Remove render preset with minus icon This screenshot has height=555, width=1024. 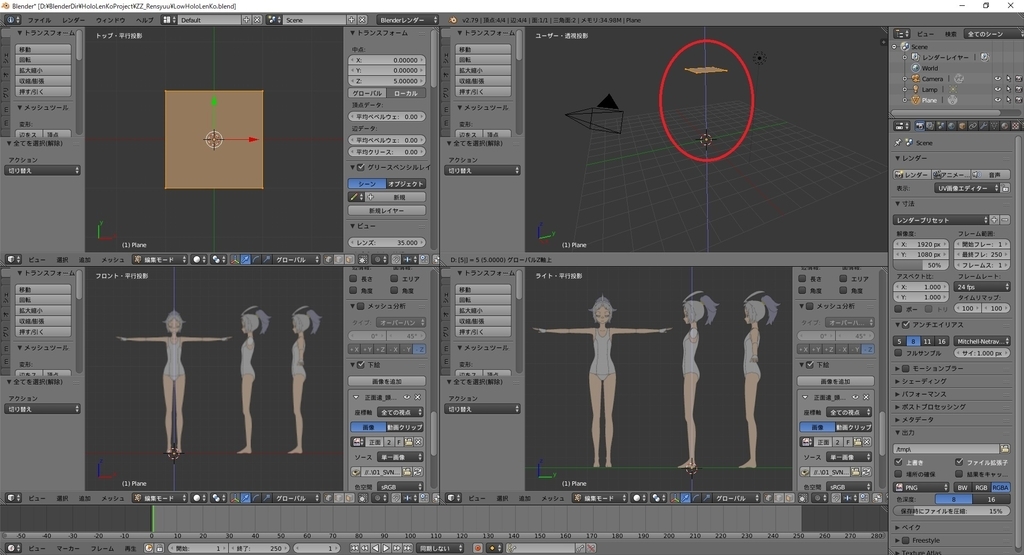tap(1004, 220)
